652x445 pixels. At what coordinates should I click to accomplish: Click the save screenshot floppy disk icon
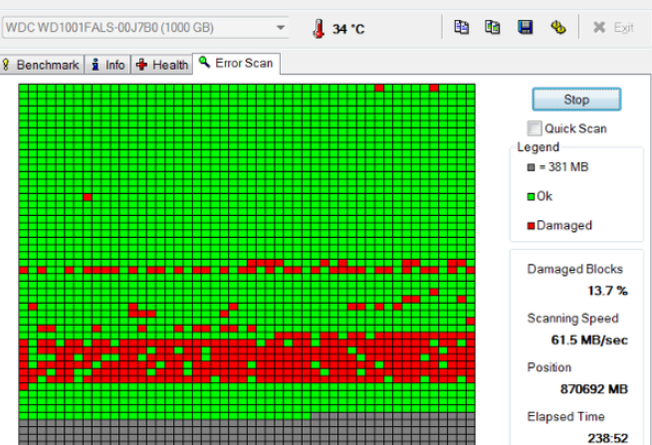524,28
